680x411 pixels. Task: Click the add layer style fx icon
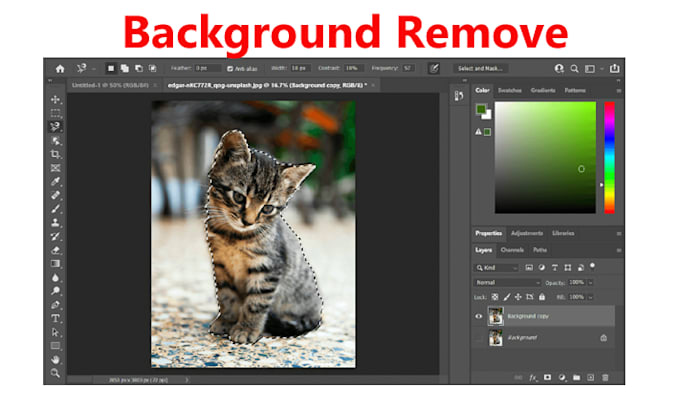point(533,378)
